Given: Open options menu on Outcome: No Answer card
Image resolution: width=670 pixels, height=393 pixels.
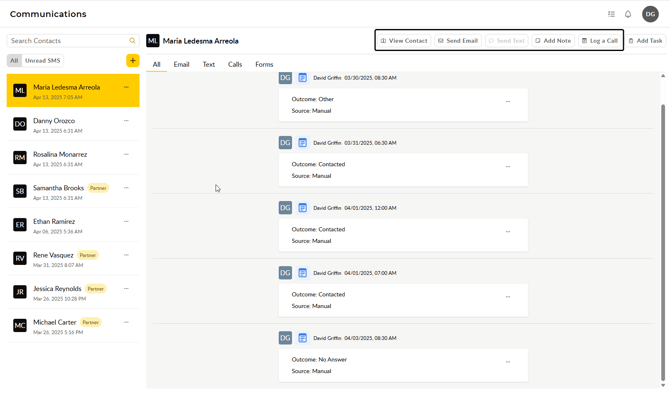Looking at the screenshot, I should coord(508,362).
